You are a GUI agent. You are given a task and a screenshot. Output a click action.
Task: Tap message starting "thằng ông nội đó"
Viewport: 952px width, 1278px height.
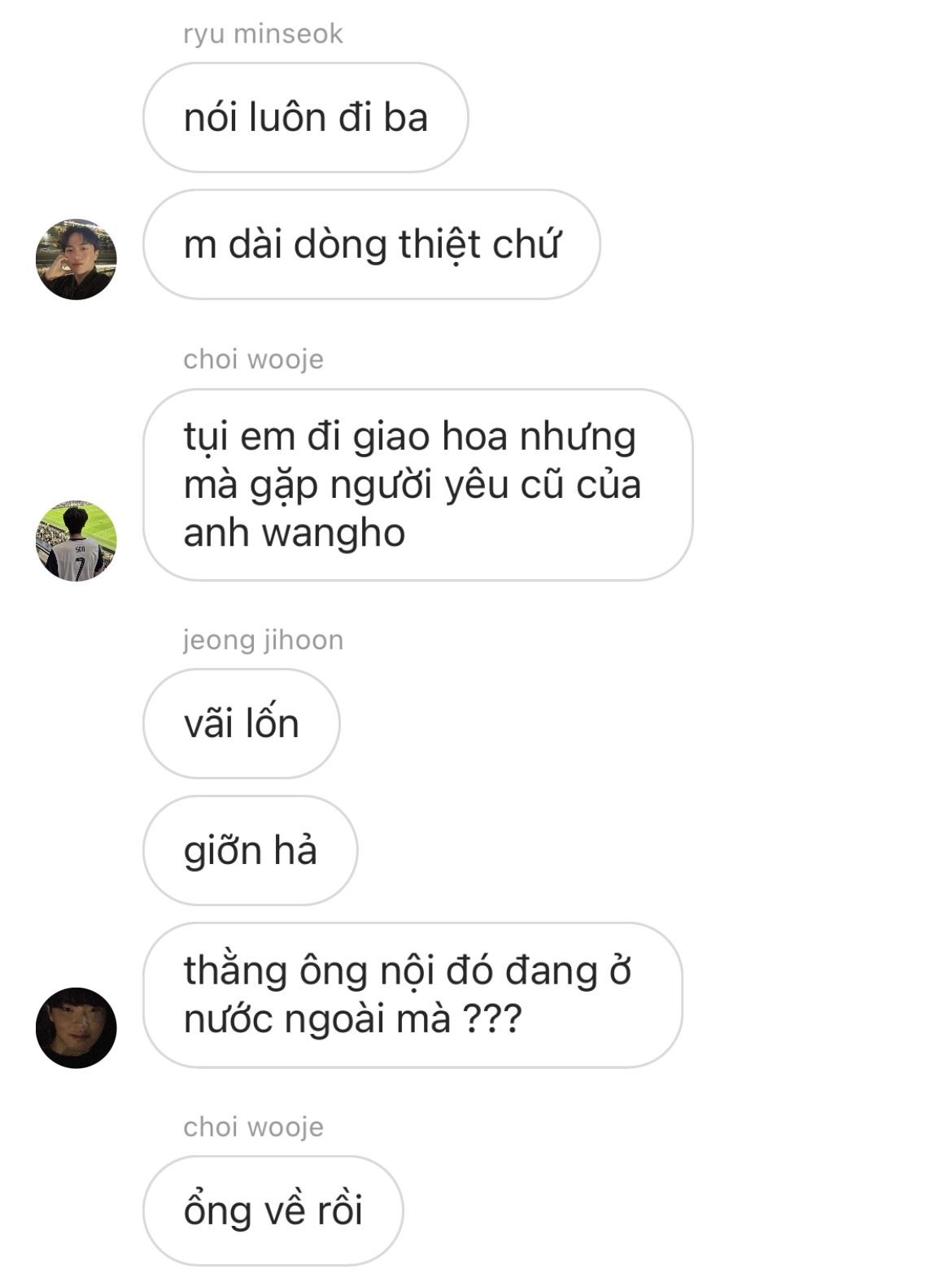click(413, 995)
